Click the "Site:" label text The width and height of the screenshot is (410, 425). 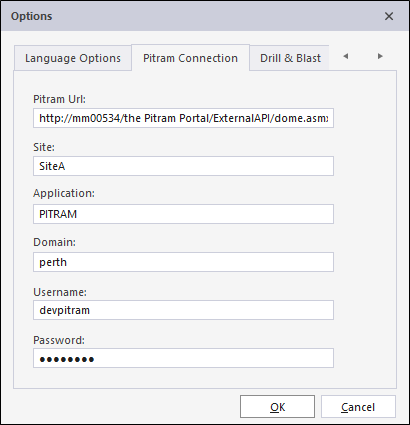click(x=44, y=147)
